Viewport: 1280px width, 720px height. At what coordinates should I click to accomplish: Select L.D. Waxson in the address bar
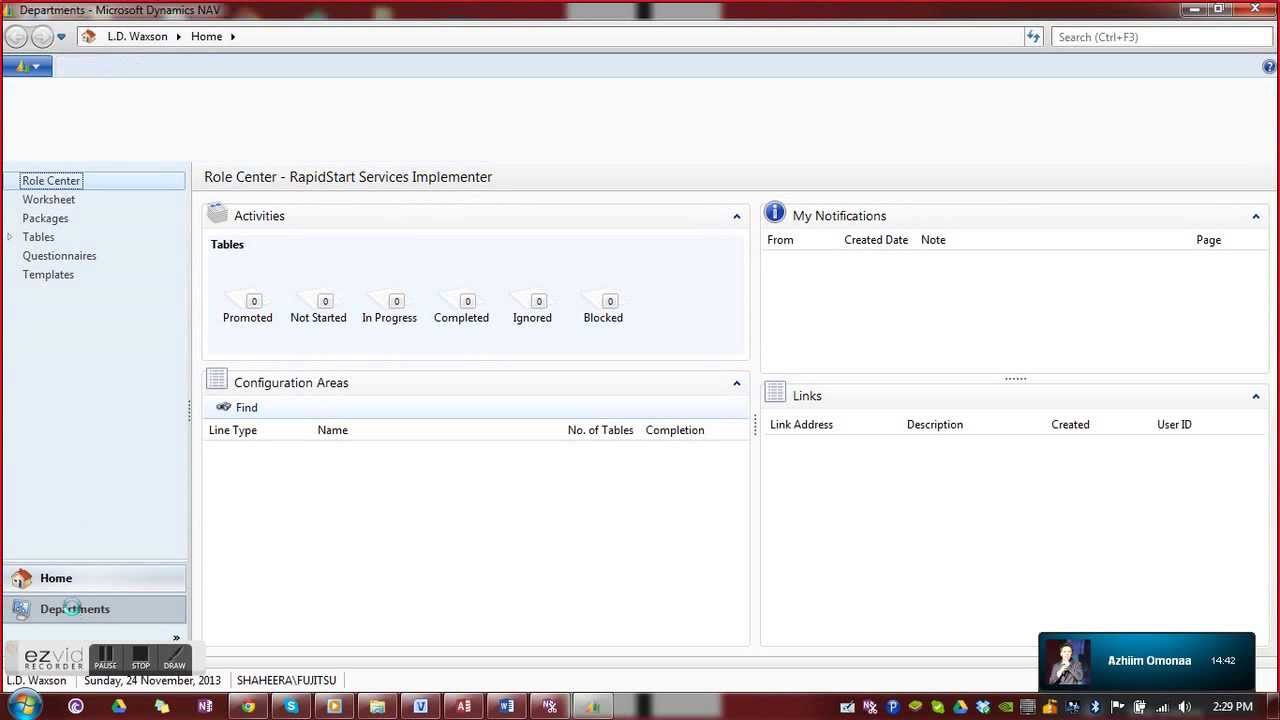[139, 37]
